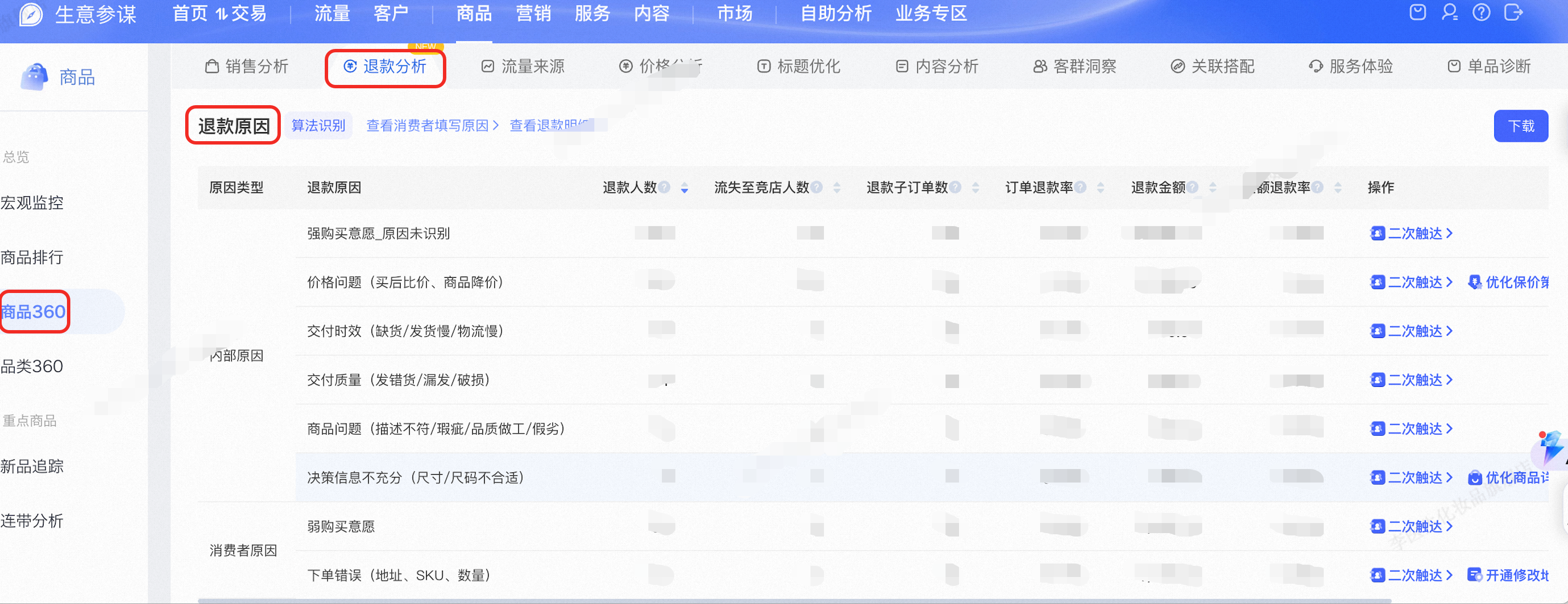The width and height of the screenshot is (1568, 604).
Task: Open 自助分析 in top navigation
Action: pos(836,13)
